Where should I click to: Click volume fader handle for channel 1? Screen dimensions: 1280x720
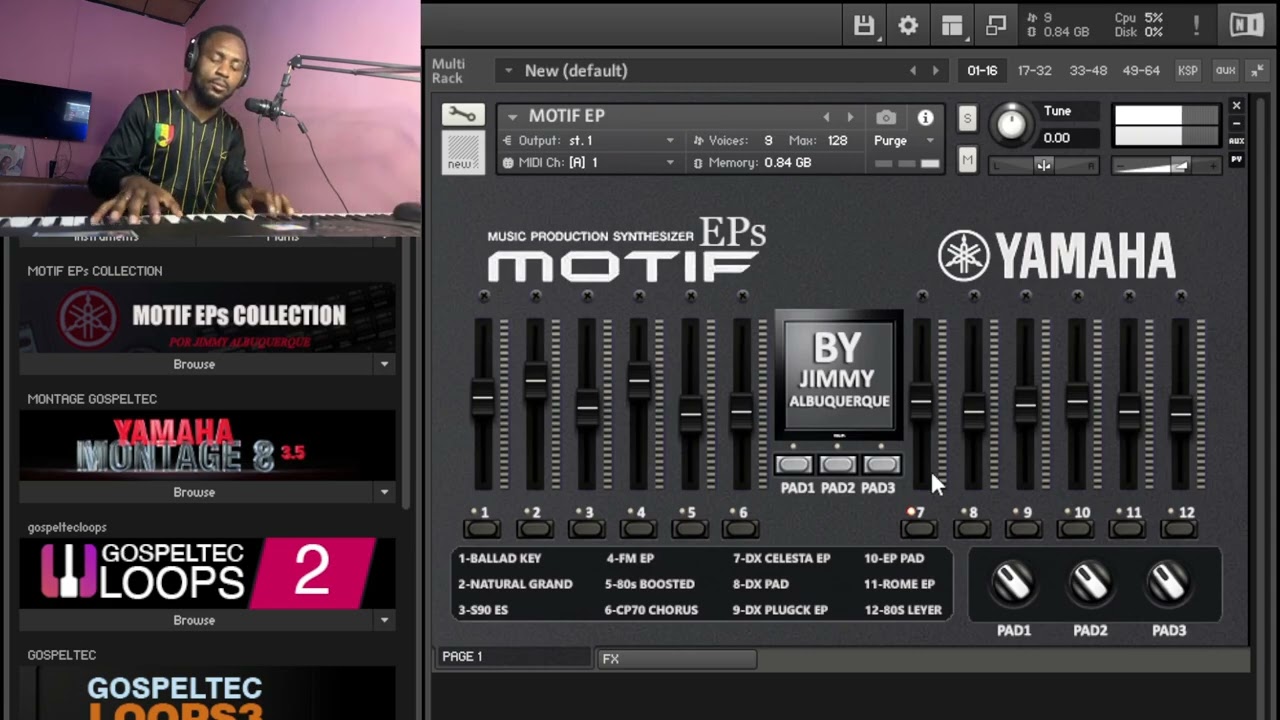(483, 396)
